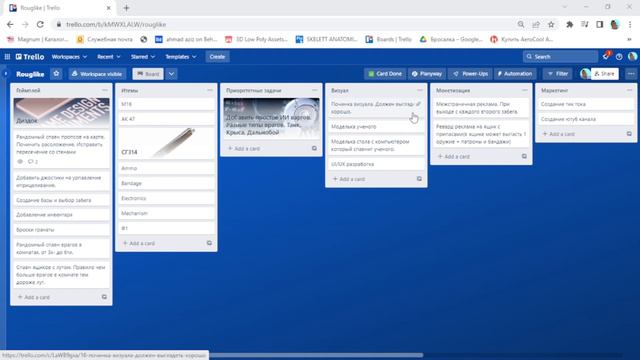Bookmark this page with star icon
Screen dimensions: 640x360
pyautogui.click(x=551, y=24)
